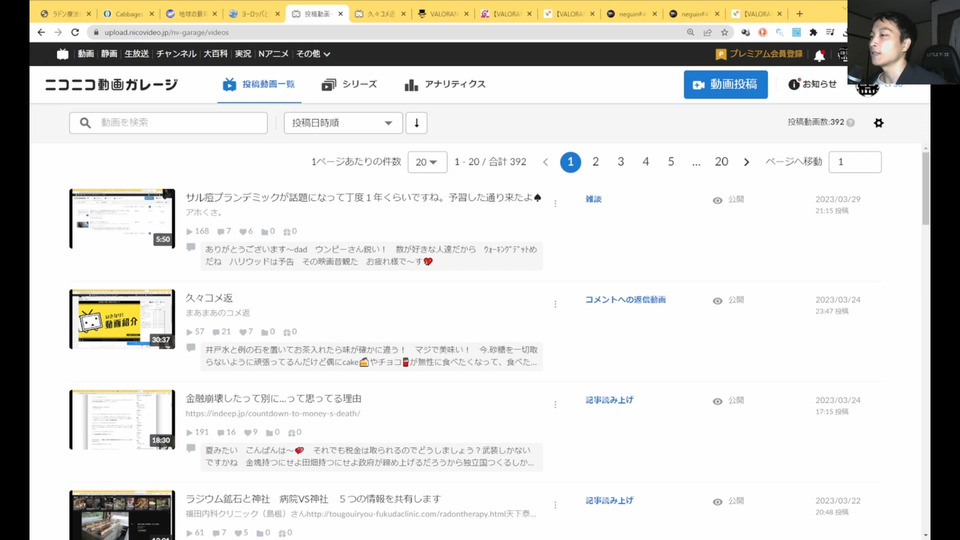Click the comment bubble icon under 久々コメ返 video
This screenshot has width=960, height=540.
pos(191,348)
